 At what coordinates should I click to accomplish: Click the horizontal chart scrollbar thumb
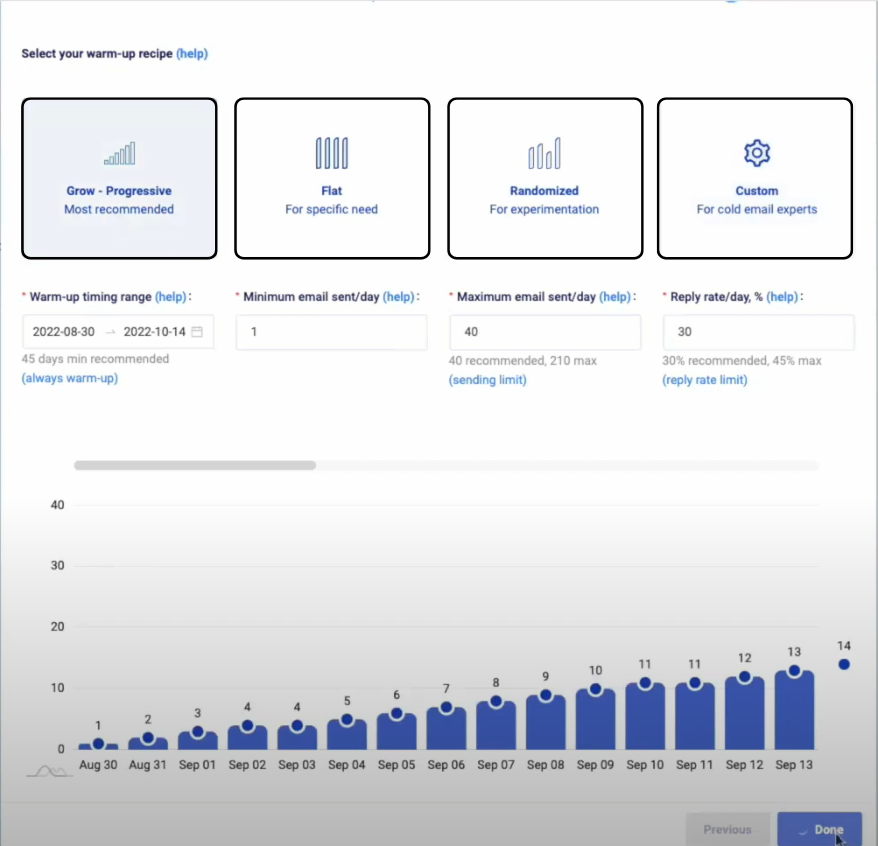(195, 465)
